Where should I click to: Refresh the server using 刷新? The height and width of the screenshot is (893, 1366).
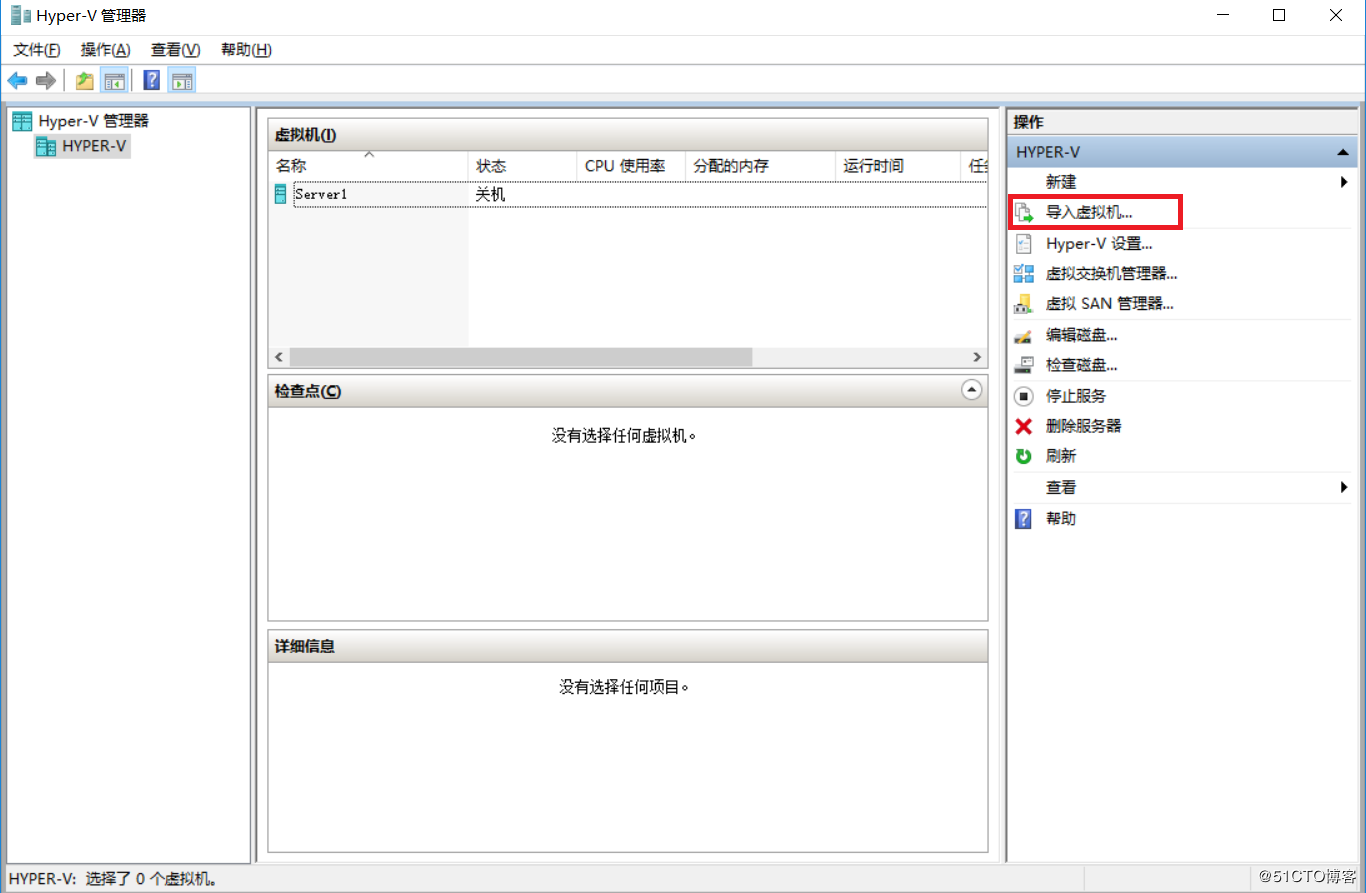tap(1061, 456)
